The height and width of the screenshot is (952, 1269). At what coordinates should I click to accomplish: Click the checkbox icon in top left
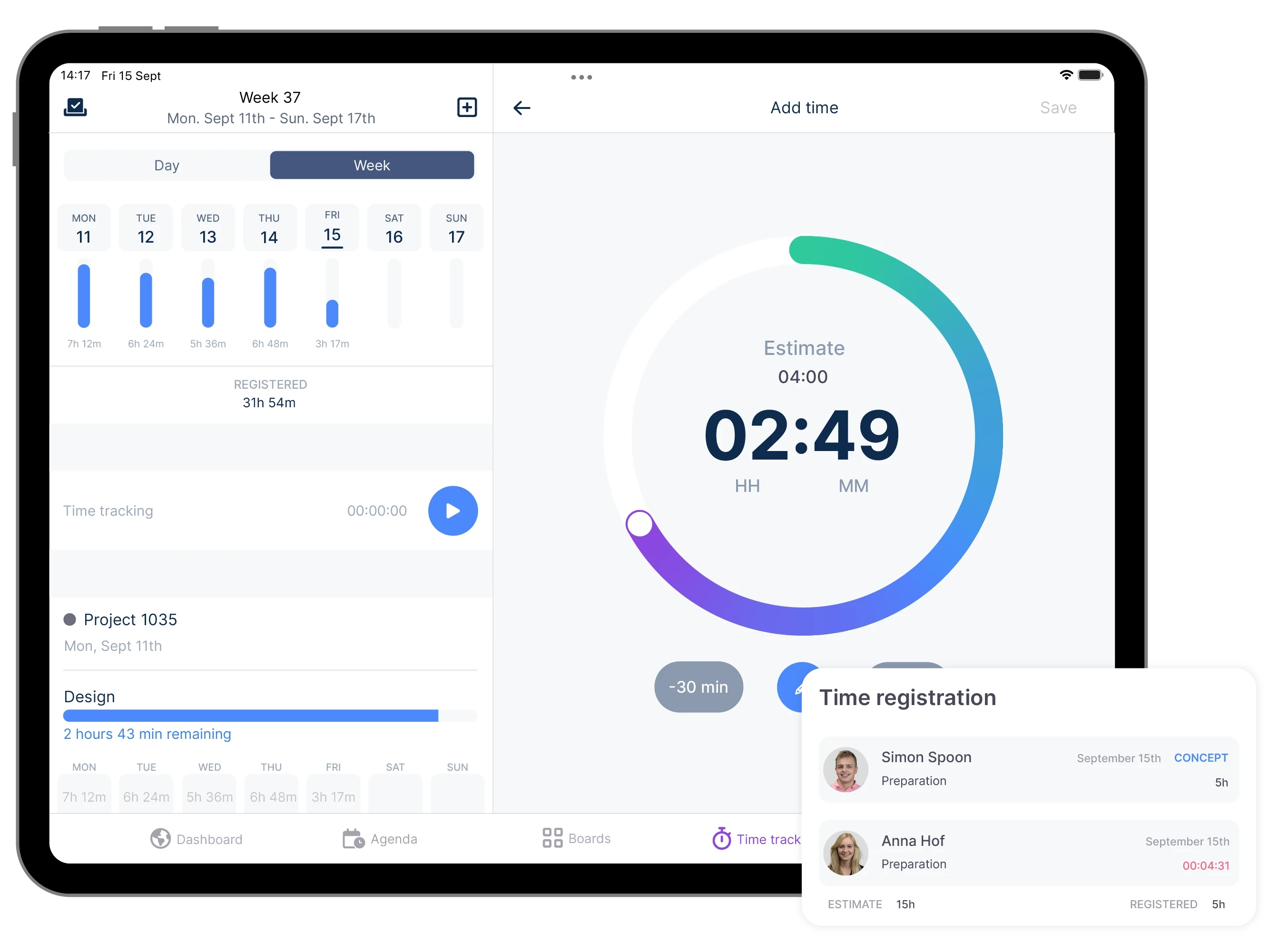pos(75,107)
